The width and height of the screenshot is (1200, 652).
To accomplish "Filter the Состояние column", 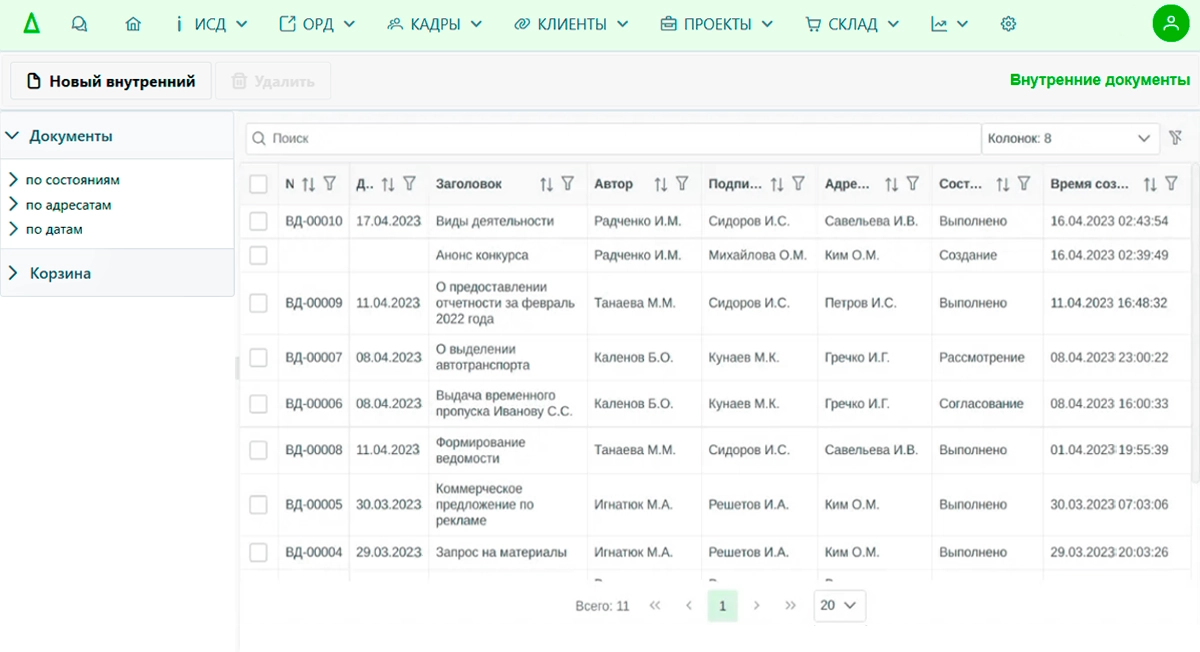I will tap(1024, 184).
